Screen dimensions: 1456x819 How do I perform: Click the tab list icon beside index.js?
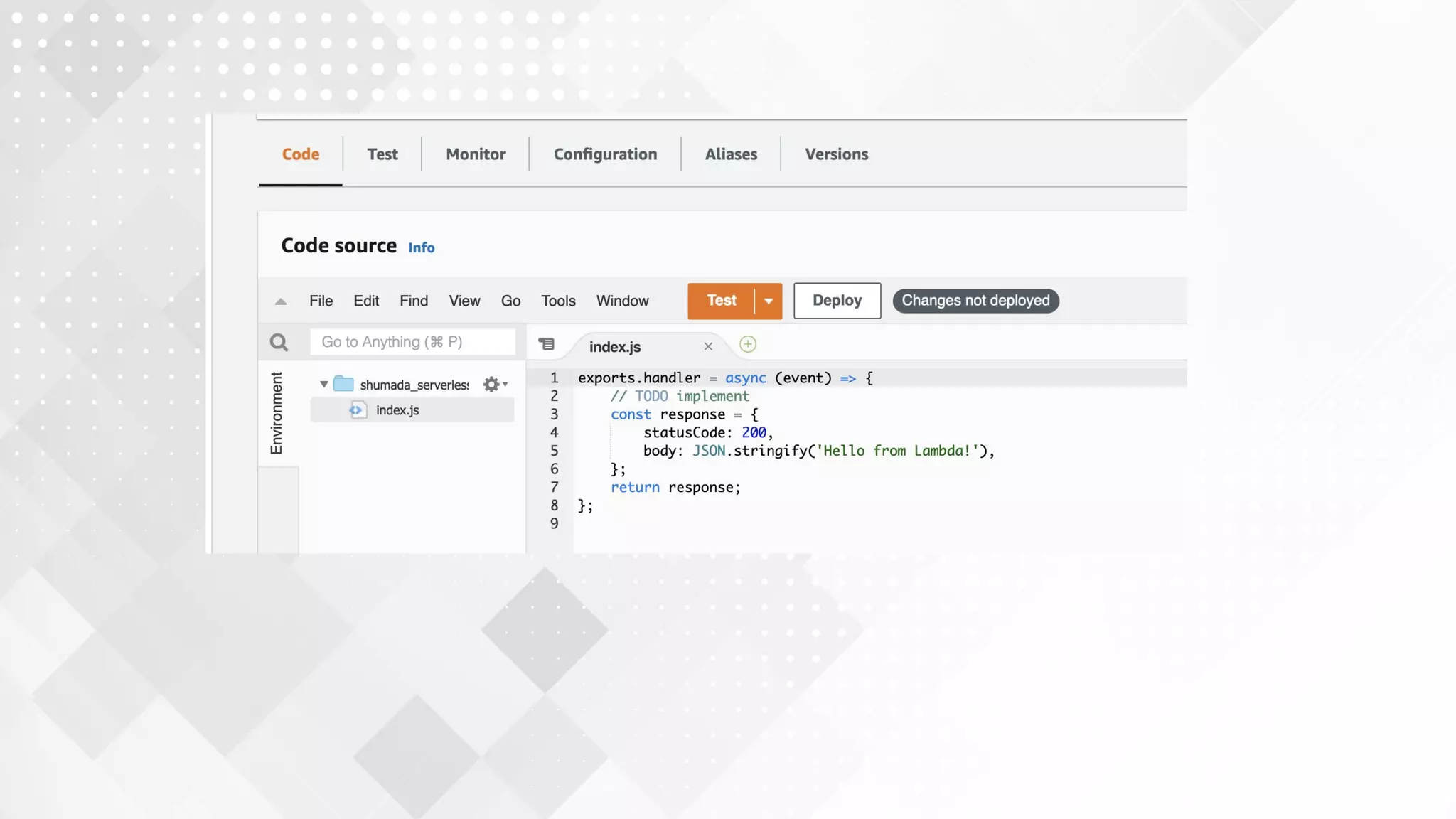point(546,344)
